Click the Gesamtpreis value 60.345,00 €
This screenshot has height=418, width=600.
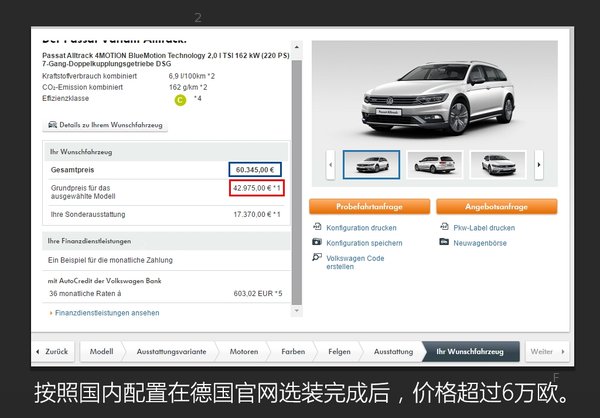(x=255, y=170)
